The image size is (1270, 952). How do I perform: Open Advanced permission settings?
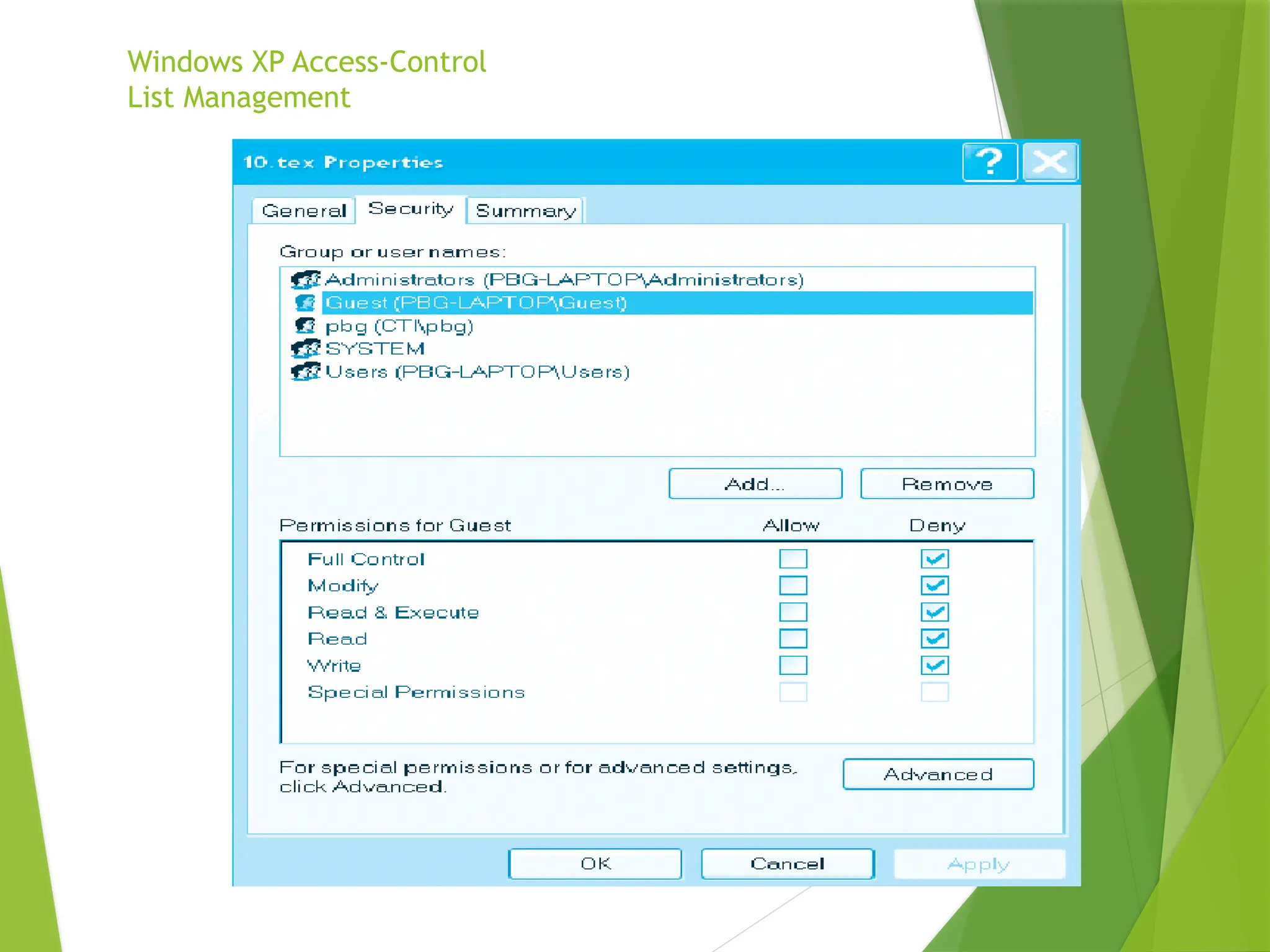click(x=938, y=774)
